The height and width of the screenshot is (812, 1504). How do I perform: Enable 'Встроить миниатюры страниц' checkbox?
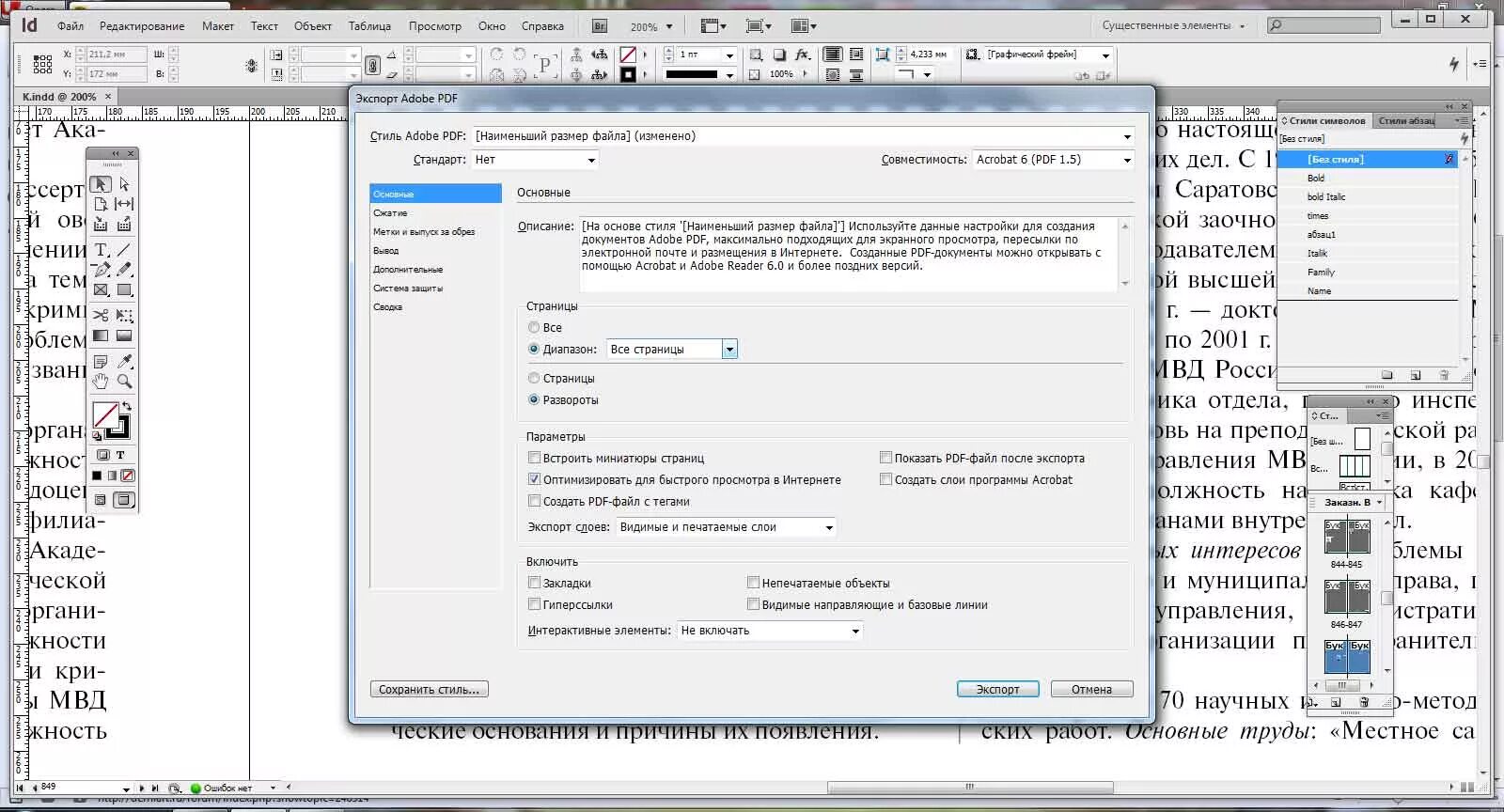(534, 458)
